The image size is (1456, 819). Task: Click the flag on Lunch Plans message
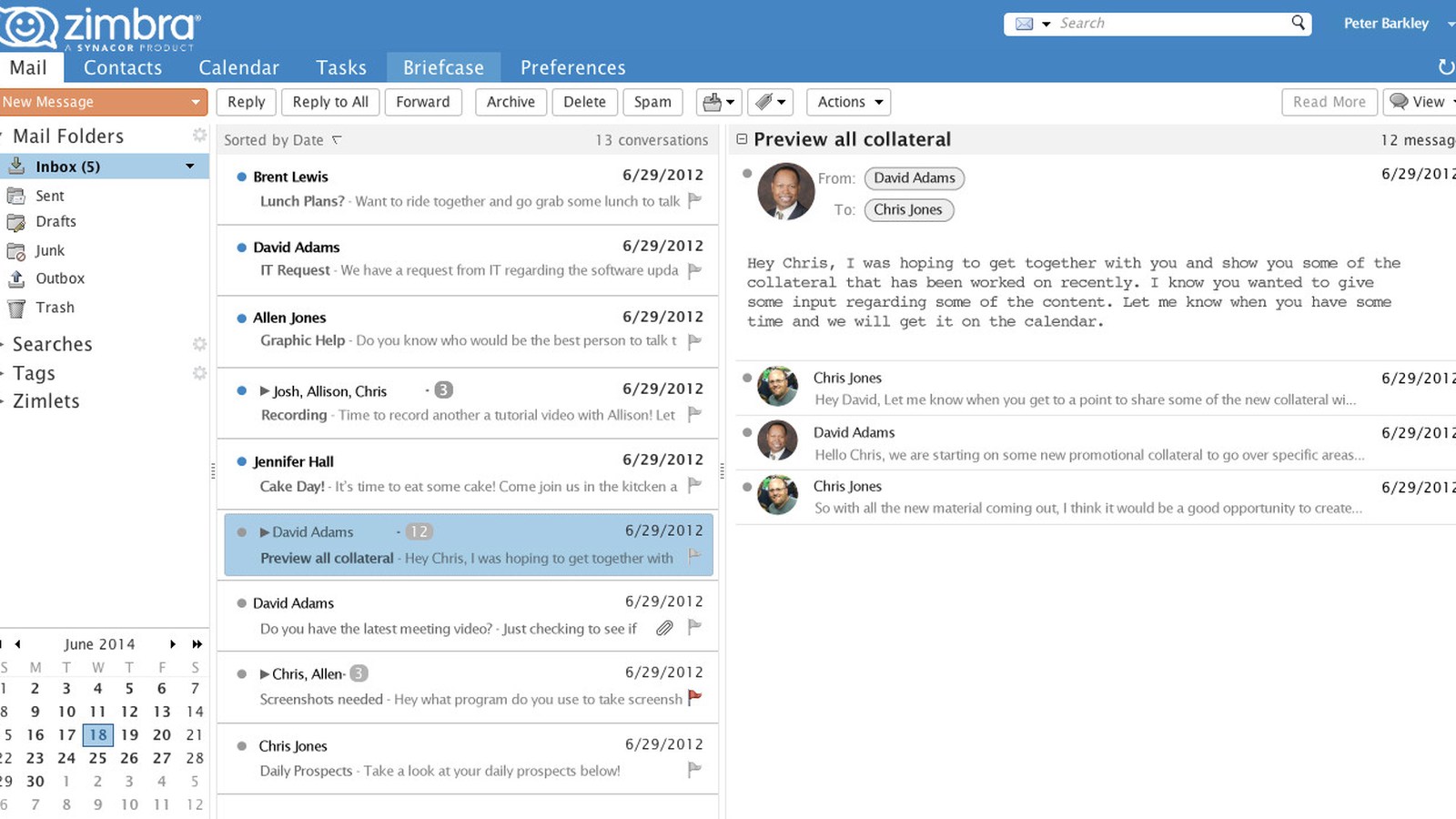tap(694, 200)
